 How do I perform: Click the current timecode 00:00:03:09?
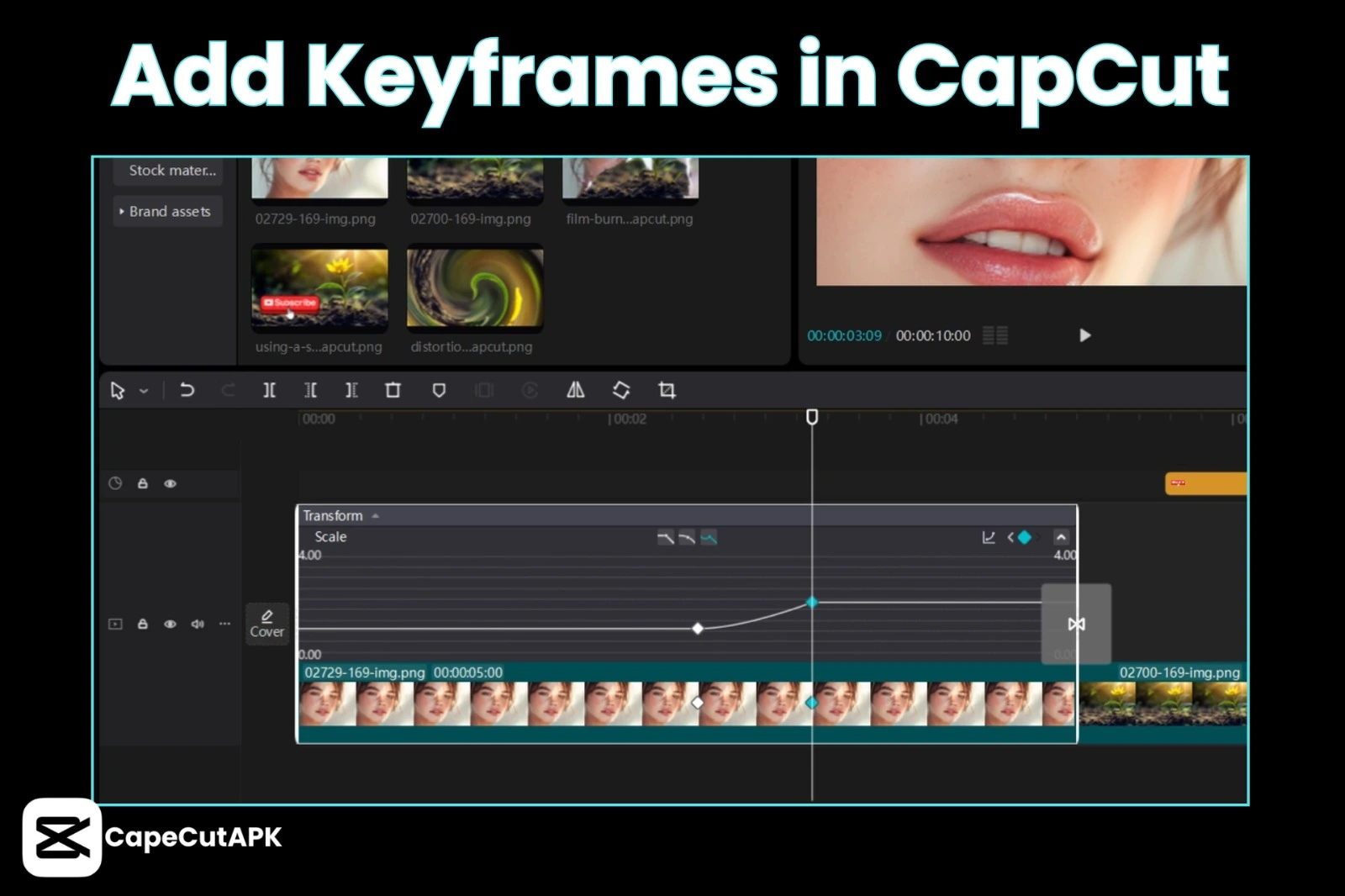(x=844, y=335)
